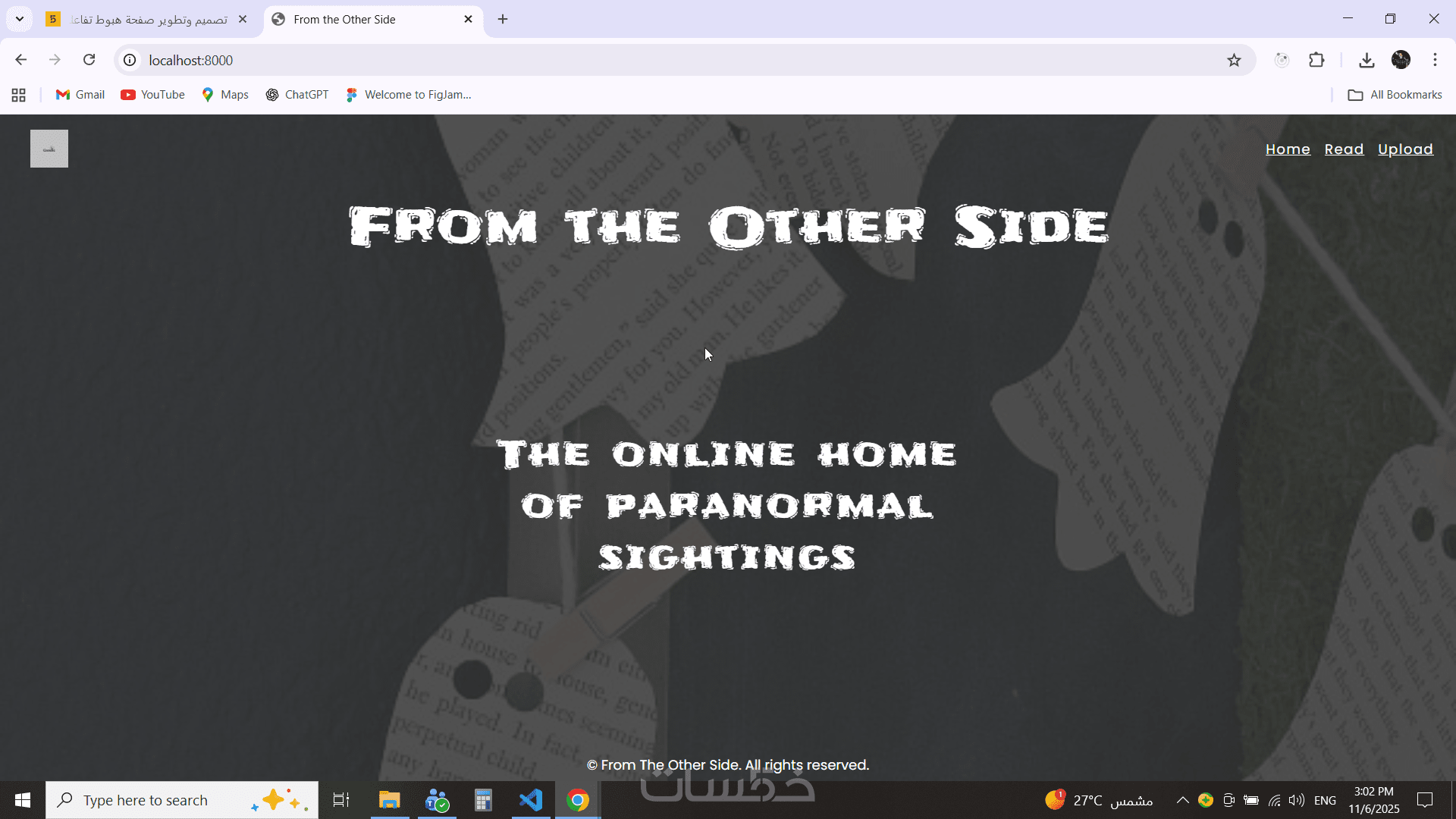This screenshot has width=1456, height=819.
Task: Show hidden system tray icons
Action: (x=1182, y=800)
